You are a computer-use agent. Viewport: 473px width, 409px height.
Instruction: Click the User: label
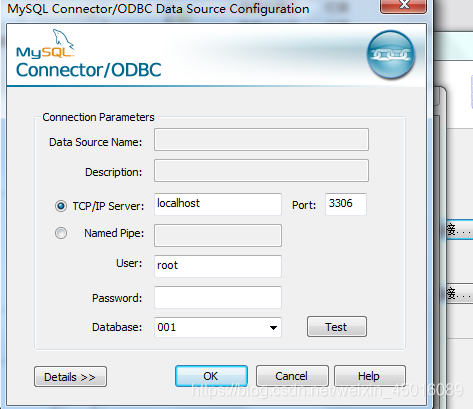(x=129, y=263)
